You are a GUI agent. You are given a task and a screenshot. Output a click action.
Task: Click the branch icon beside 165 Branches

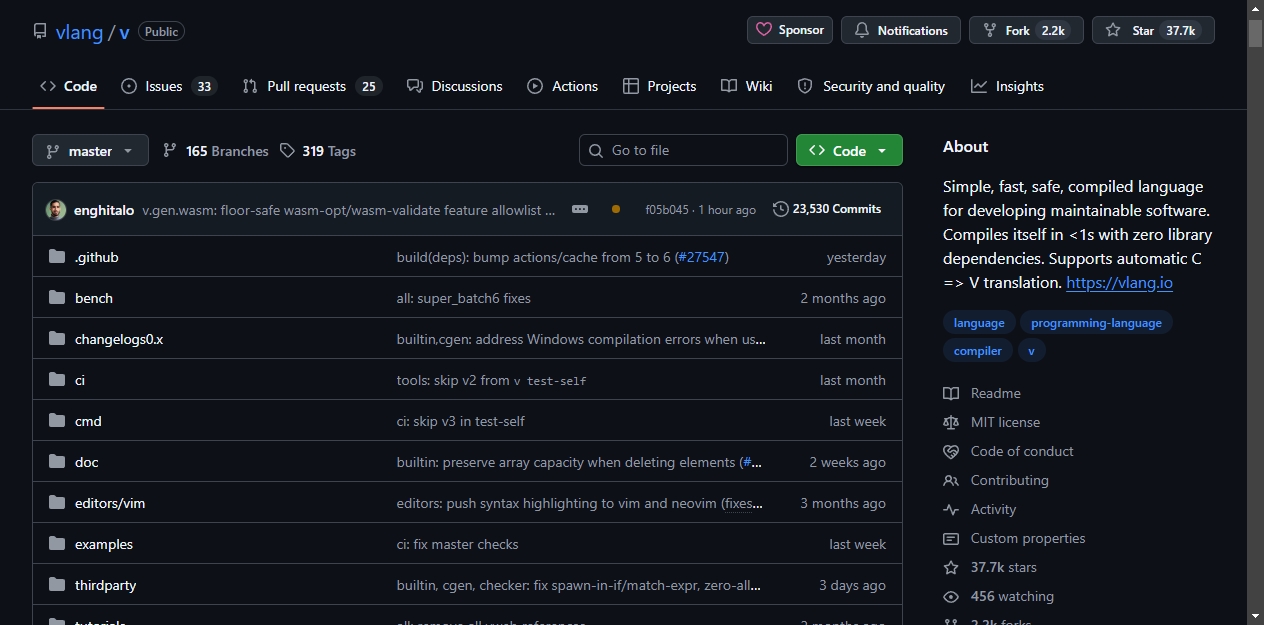170,150
